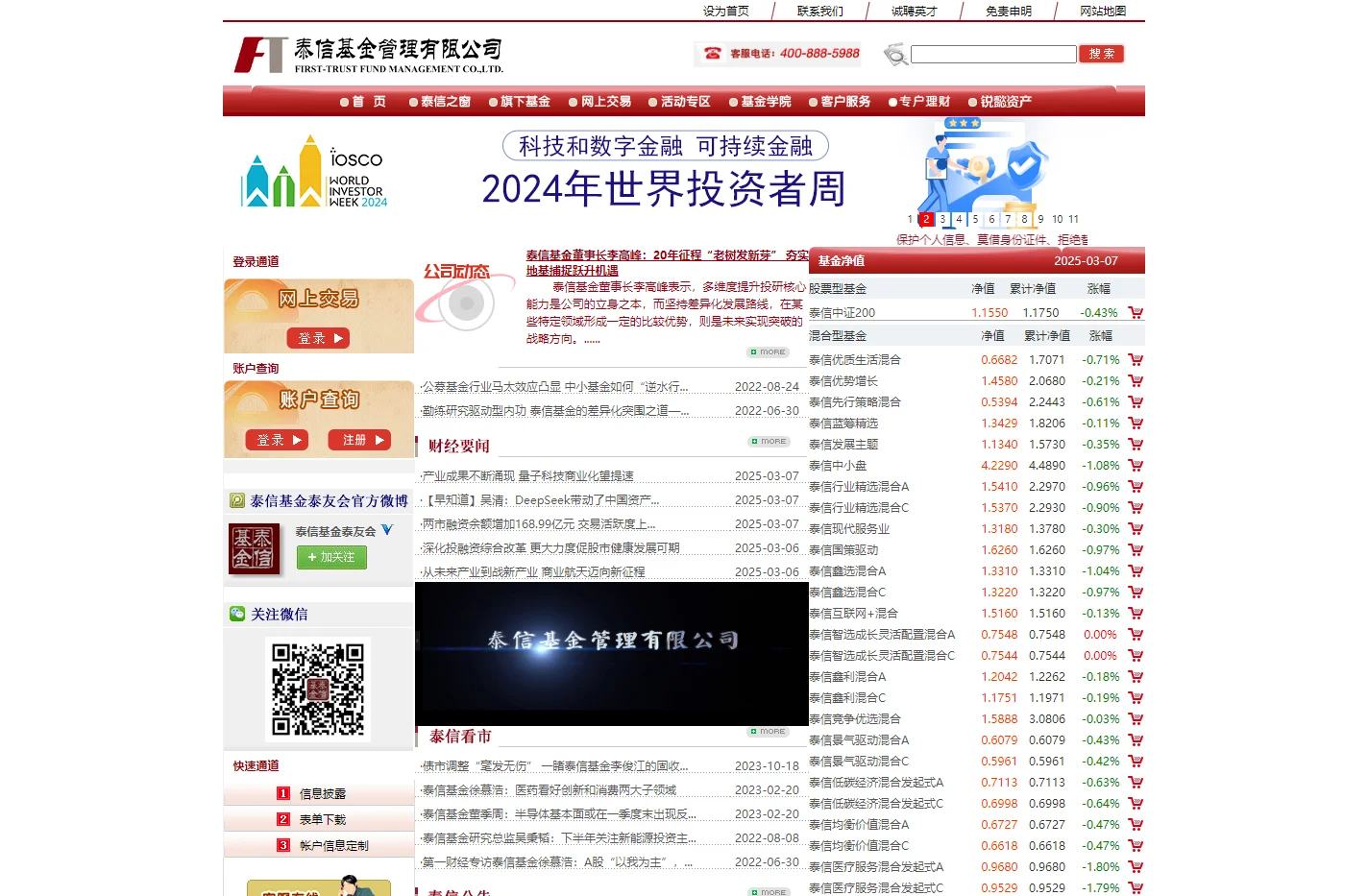Click the blue verified V badge
The width and height of the screenshot is (1368, 896).
[x=387, y=530]
